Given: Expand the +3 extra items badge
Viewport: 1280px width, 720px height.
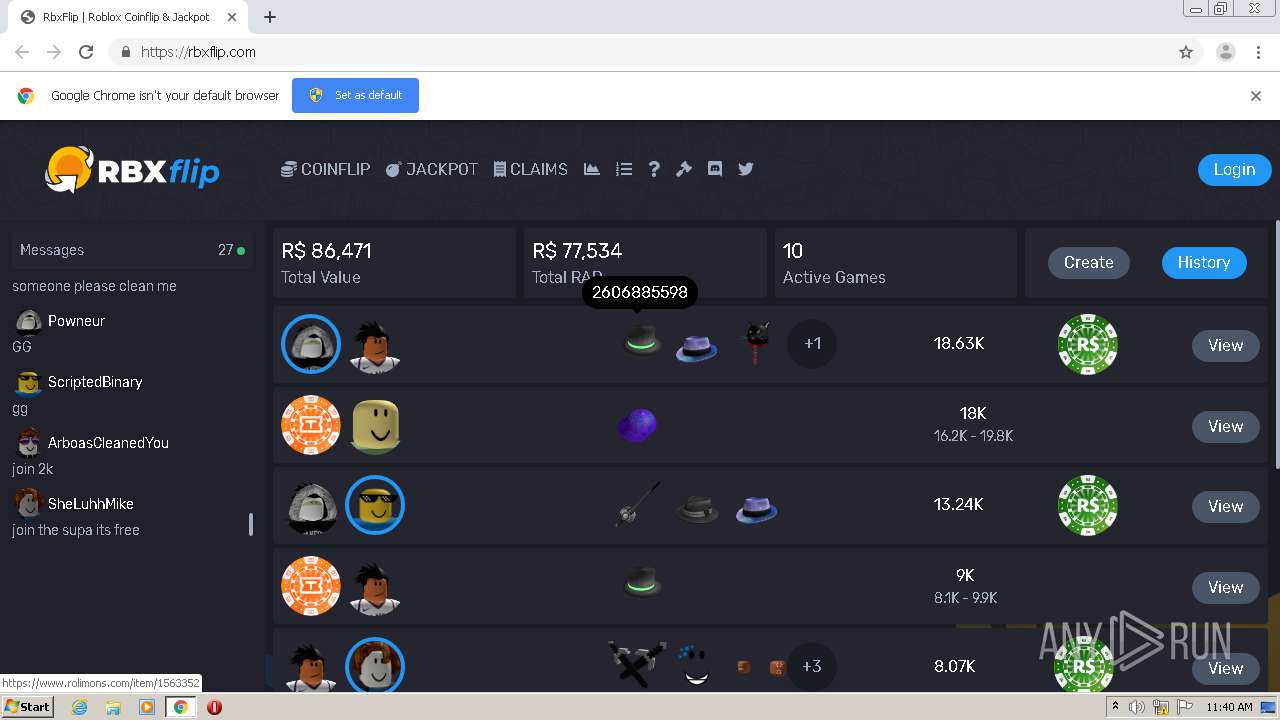Looking at the screenshot, I should (x=812, y=666).
